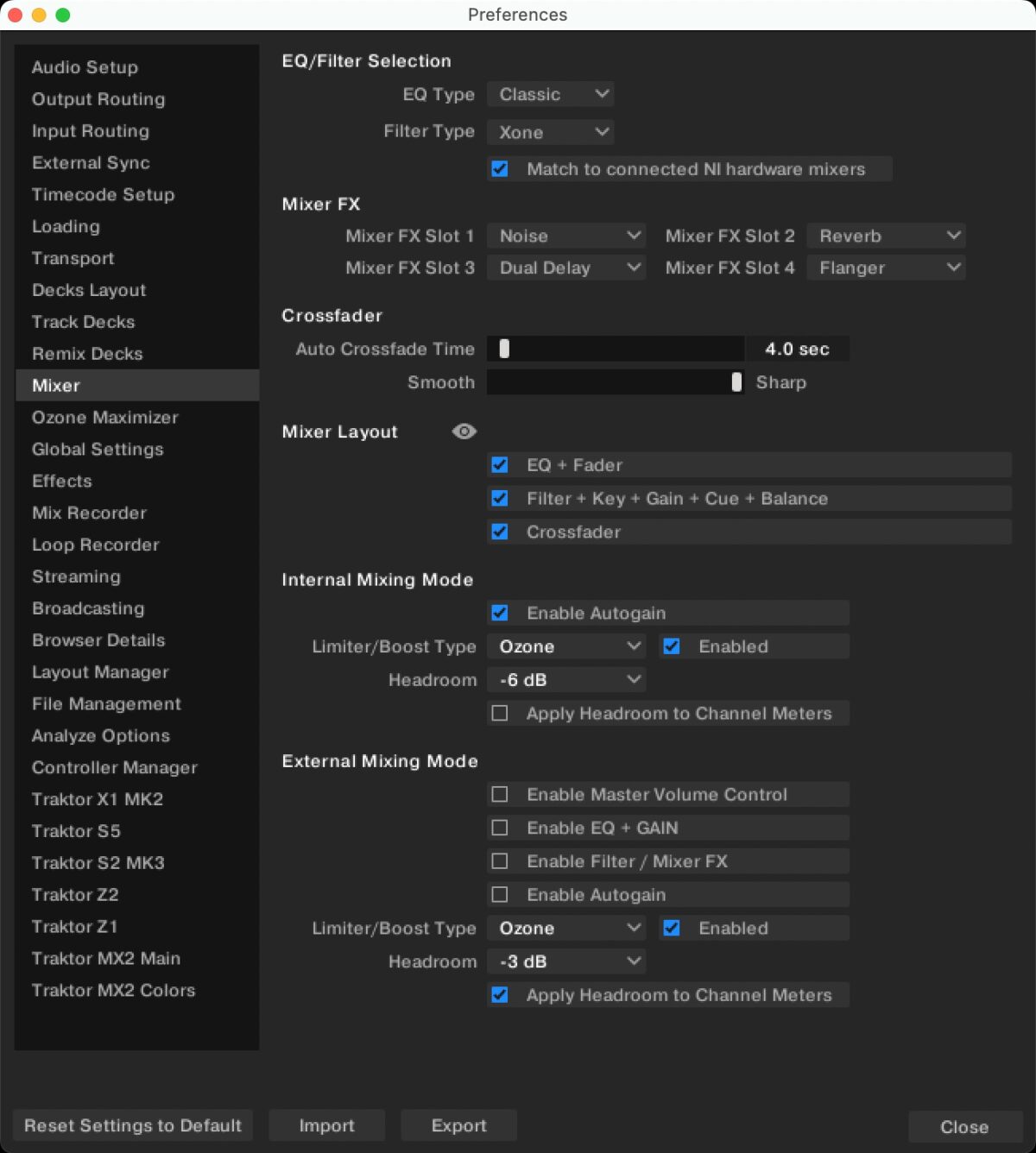
Task: Click the Export button
Action: [x=458, y=1125]
